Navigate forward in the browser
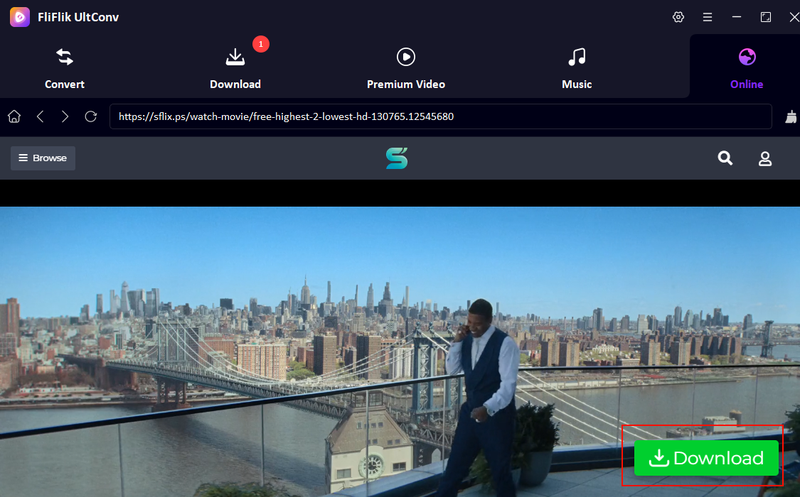The image size is (800, 497). [x=65, y=116]
